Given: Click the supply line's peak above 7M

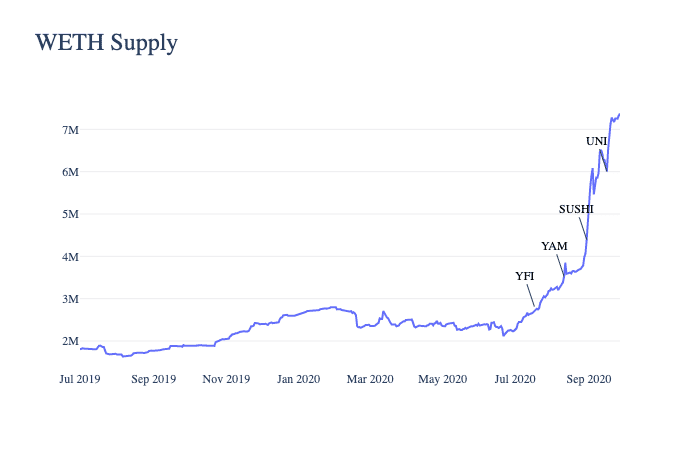Looking at the screenshot, I should pos(619,114).
